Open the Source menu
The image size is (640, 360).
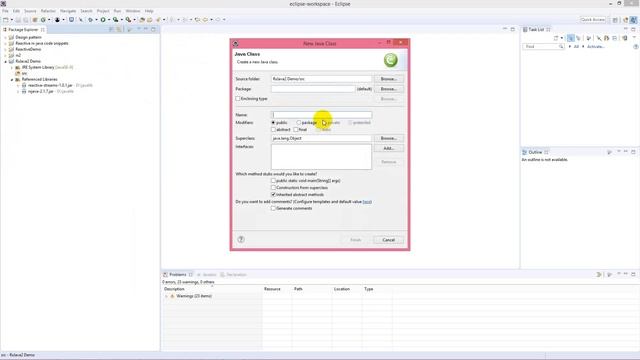[x=30, y=11]
